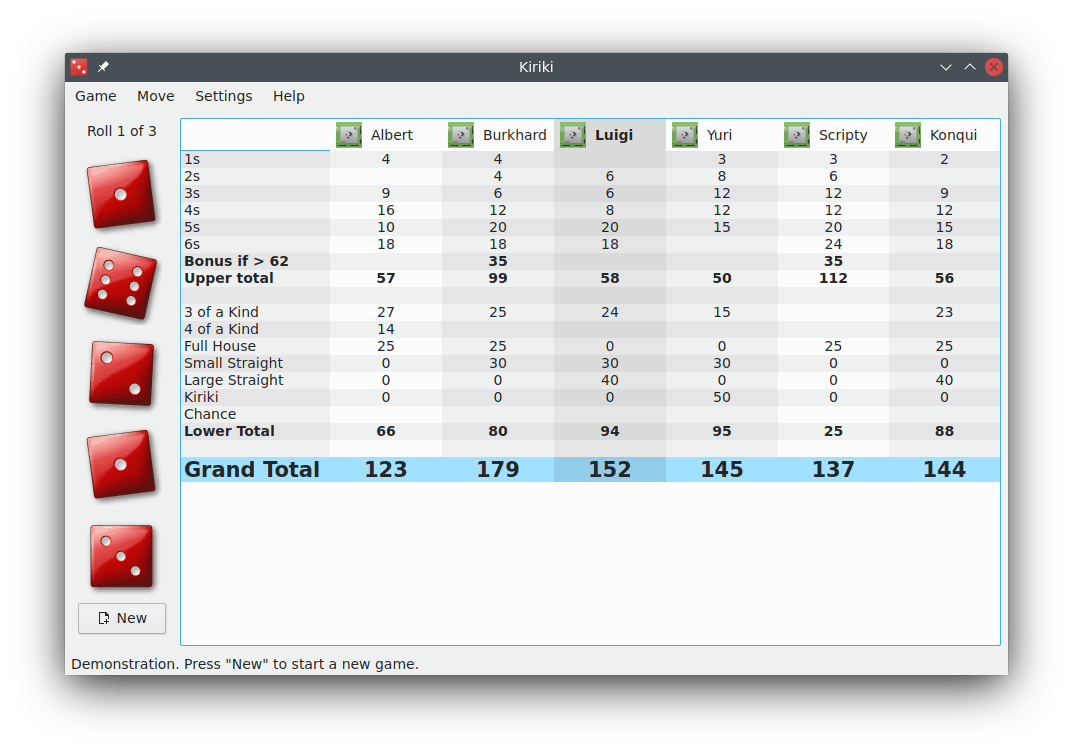The height and width of the screenshot is (752, 1073).
Task: Click the topmost die showing one dot
Action: pyautogui.click(x=121, y=194)
